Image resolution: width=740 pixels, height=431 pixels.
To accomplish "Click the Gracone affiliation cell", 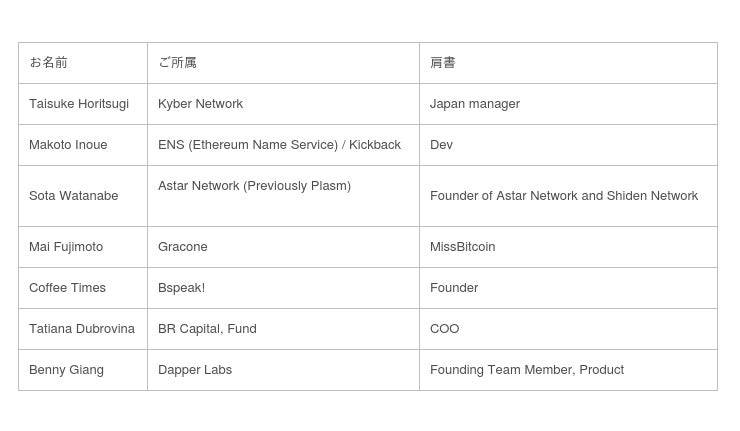I will coord(183,247).
